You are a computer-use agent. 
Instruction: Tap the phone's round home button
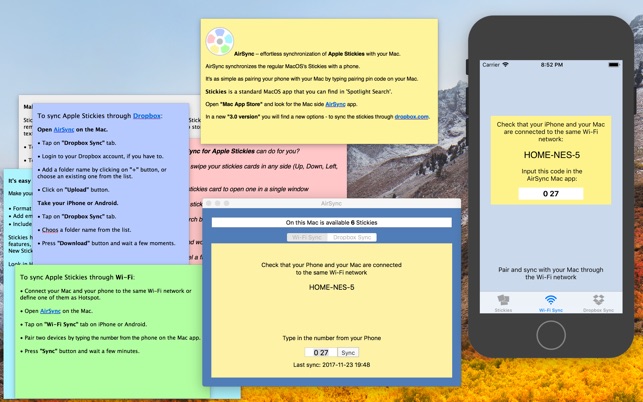[551, 335]
